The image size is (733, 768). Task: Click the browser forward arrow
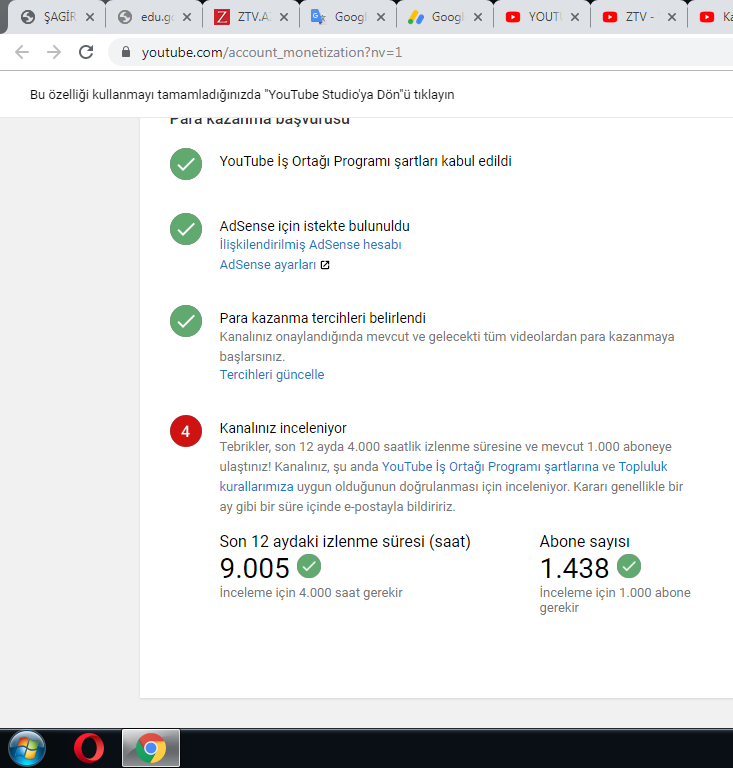[54, 52]
